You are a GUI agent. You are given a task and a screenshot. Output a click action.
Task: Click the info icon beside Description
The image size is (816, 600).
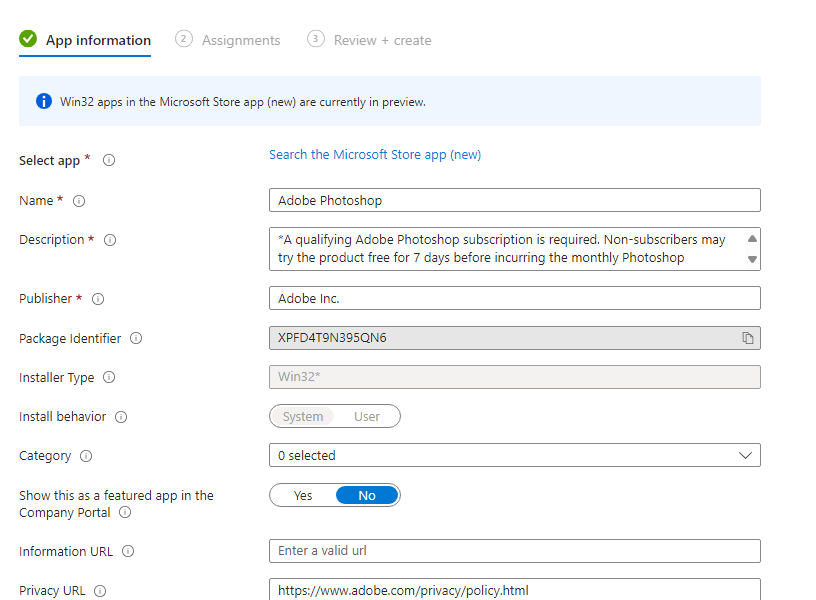[110, 240]
